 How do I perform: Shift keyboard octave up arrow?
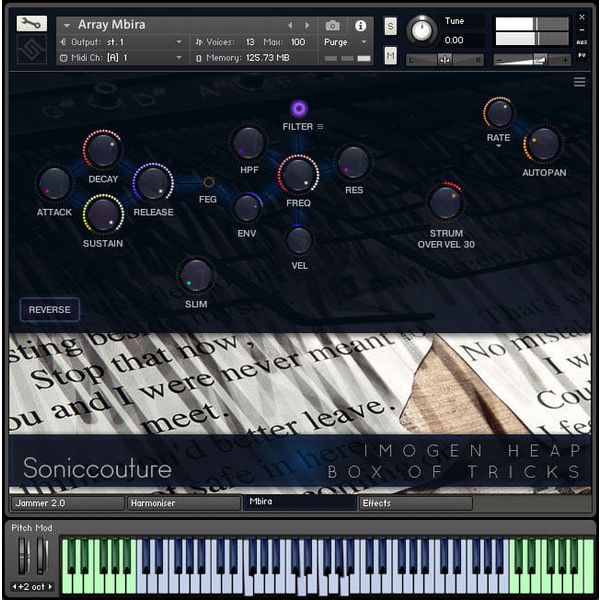[x=50, y=586]
